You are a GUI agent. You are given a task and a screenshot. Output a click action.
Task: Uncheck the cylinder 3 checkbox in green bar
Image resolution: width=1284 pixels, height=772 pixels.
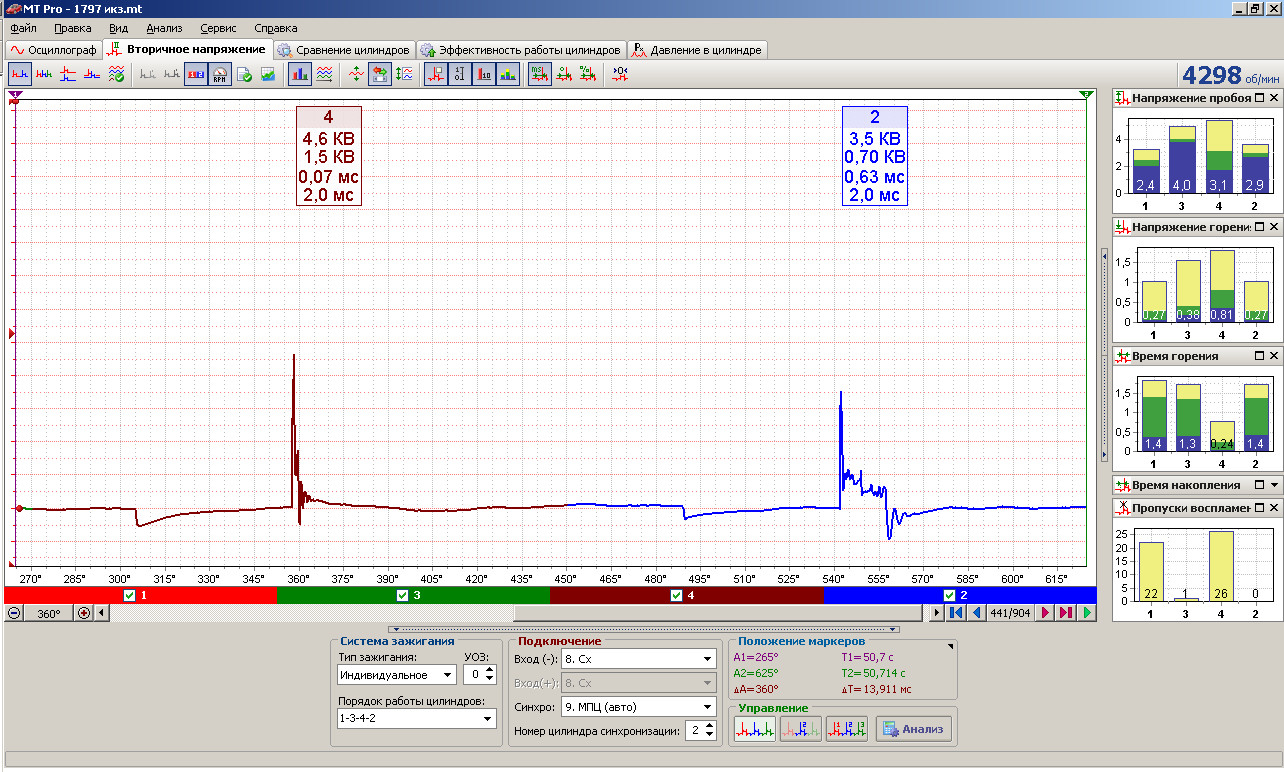403,595
